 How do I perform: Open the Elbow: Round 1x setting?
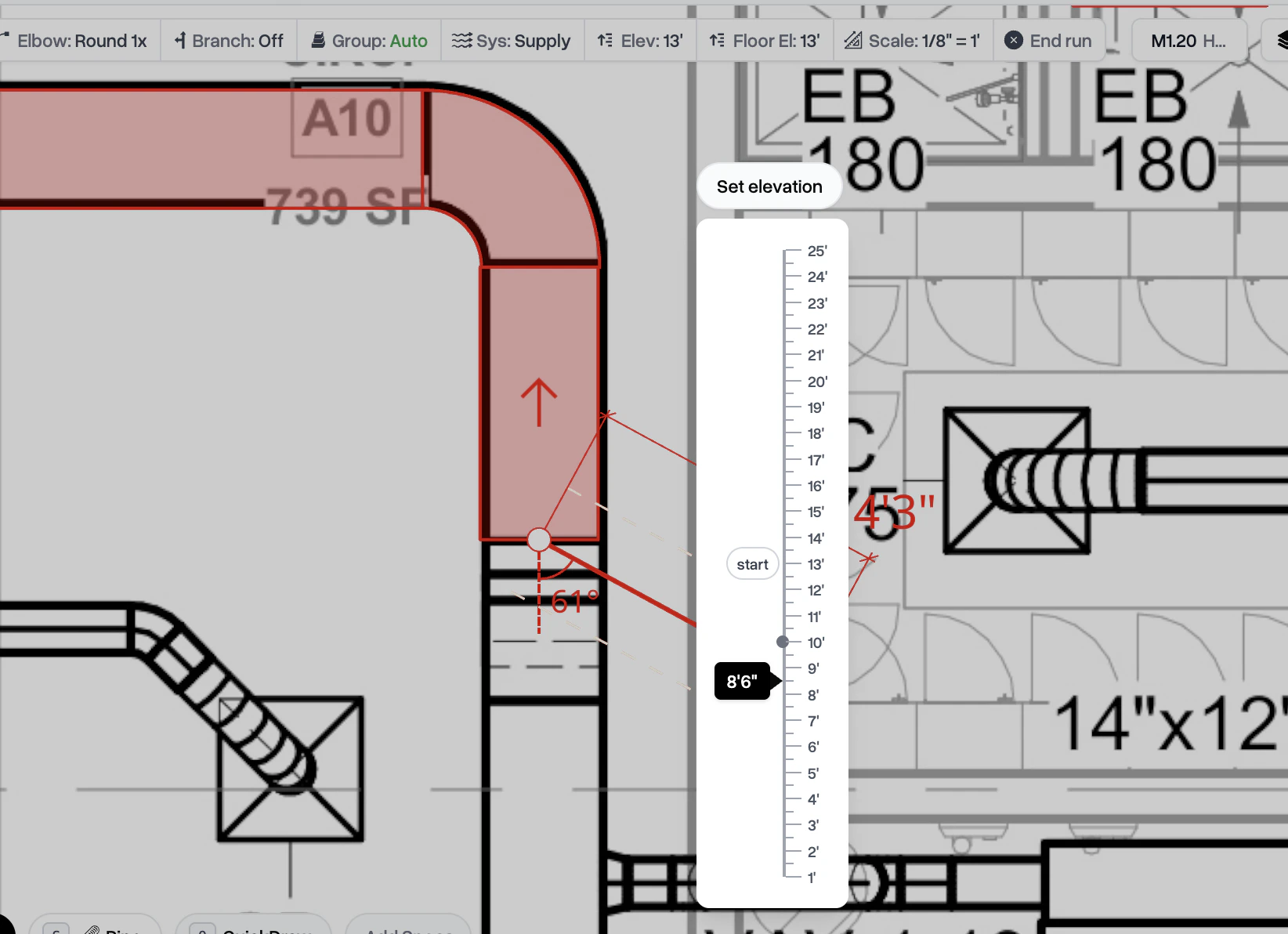click(74, 41)
